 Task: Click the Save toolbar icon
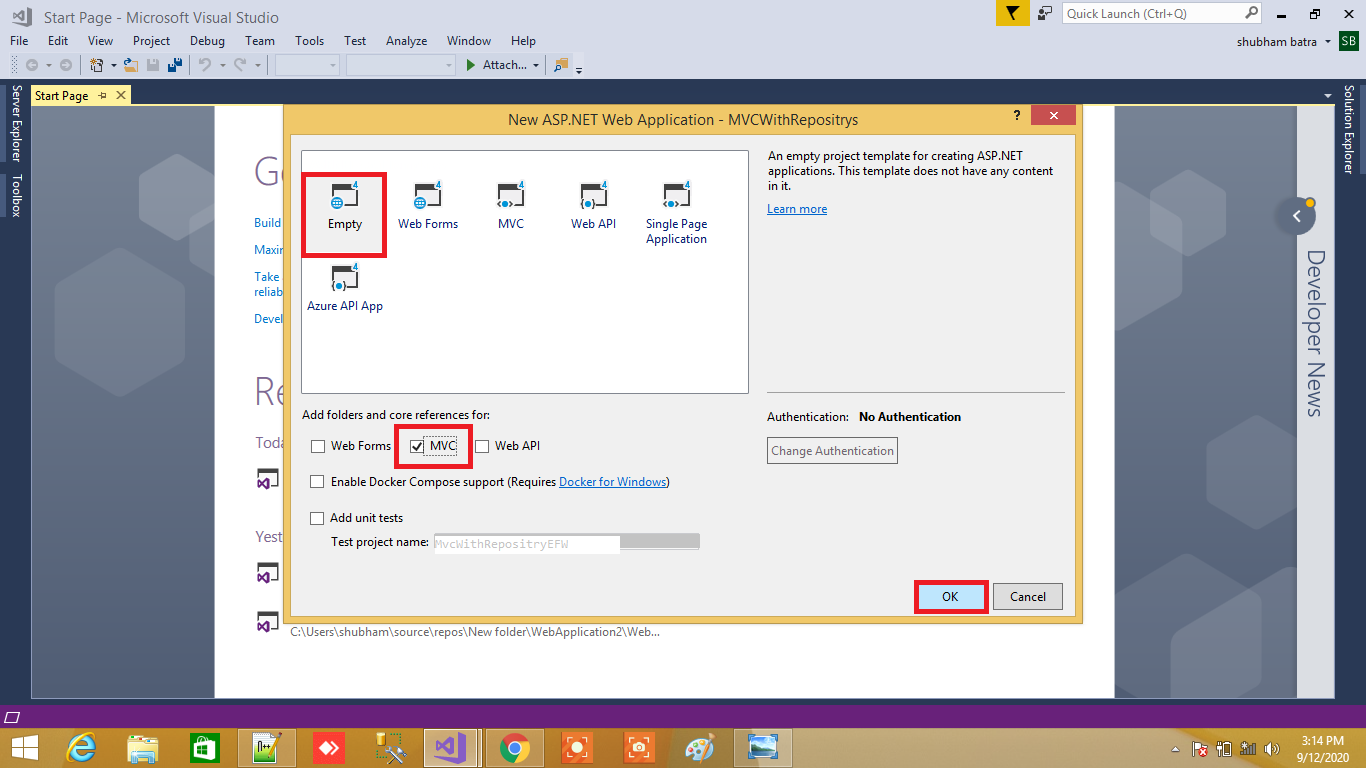(153, 65)
